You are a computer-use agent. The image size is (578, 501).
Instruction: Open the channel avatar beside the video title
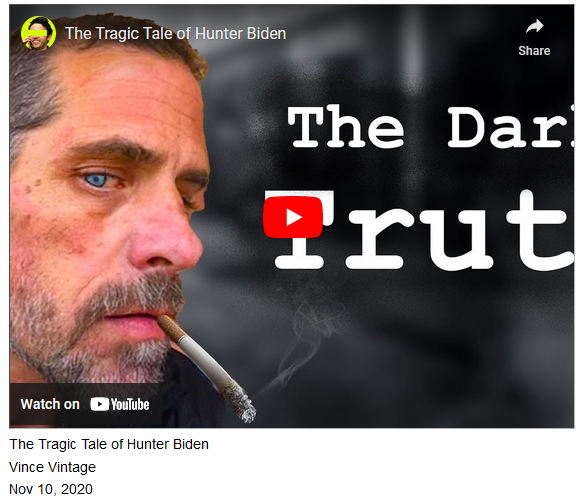tap(38, 33)
